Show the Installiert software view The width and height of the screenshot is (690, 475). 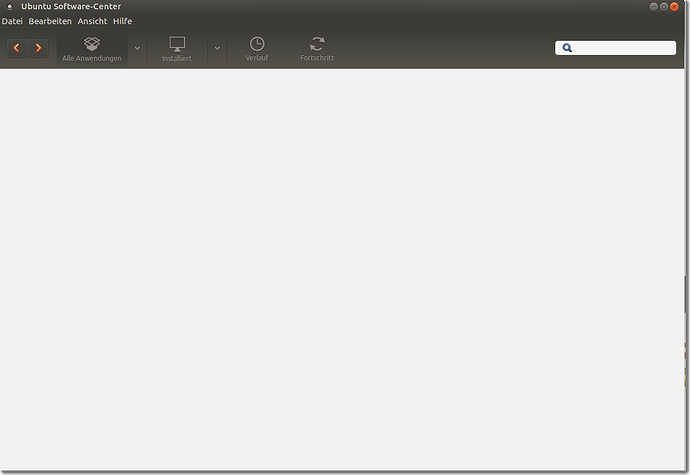(177, 49)
